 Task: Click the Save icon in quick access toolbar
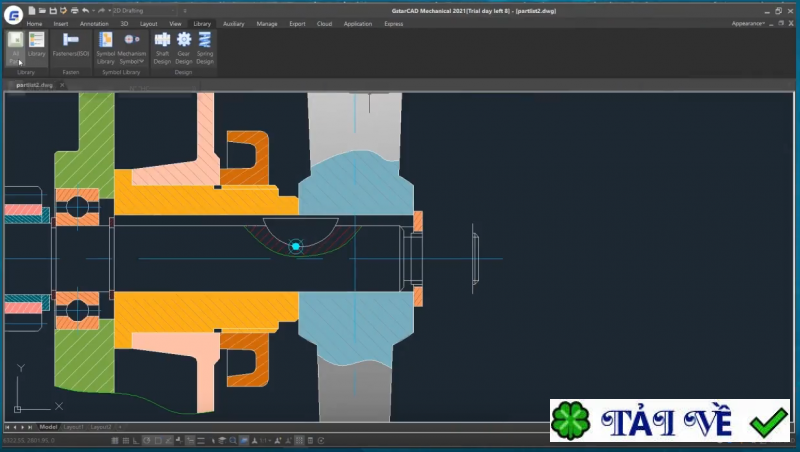click(52, 10)
